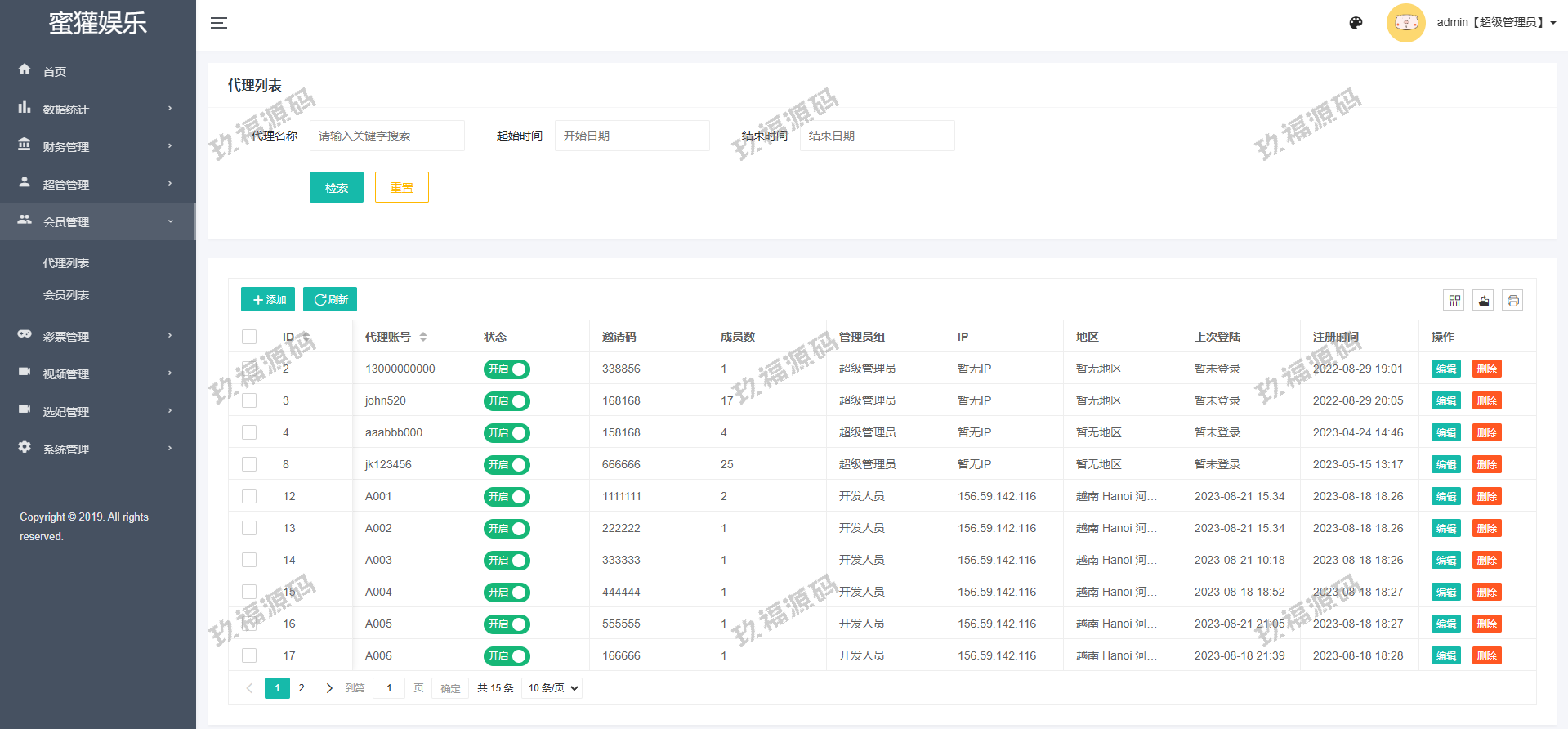Expand the 数据统计 sidebar menu
Viewport: 1568px width, 729px height.
[96, 109]
